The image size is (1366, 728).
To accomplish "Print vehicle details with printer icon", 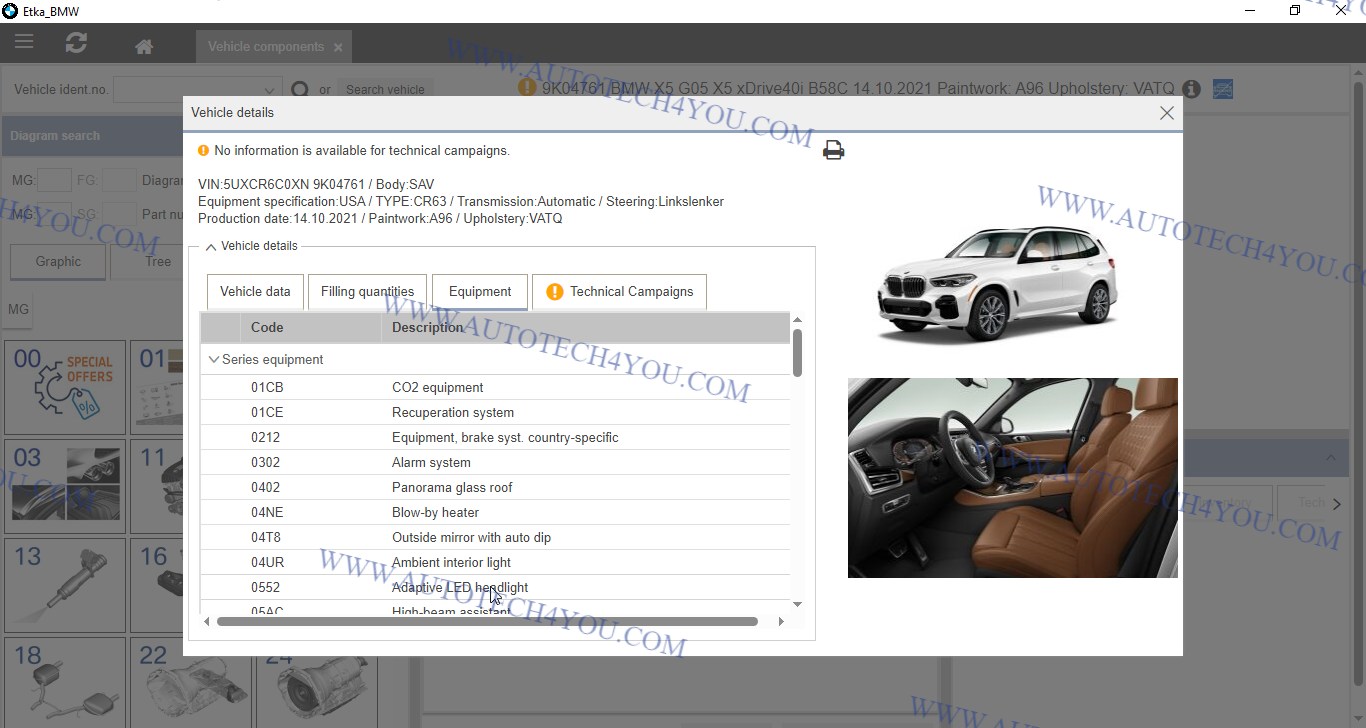I will pyautogui.click(x=833, y=151).
